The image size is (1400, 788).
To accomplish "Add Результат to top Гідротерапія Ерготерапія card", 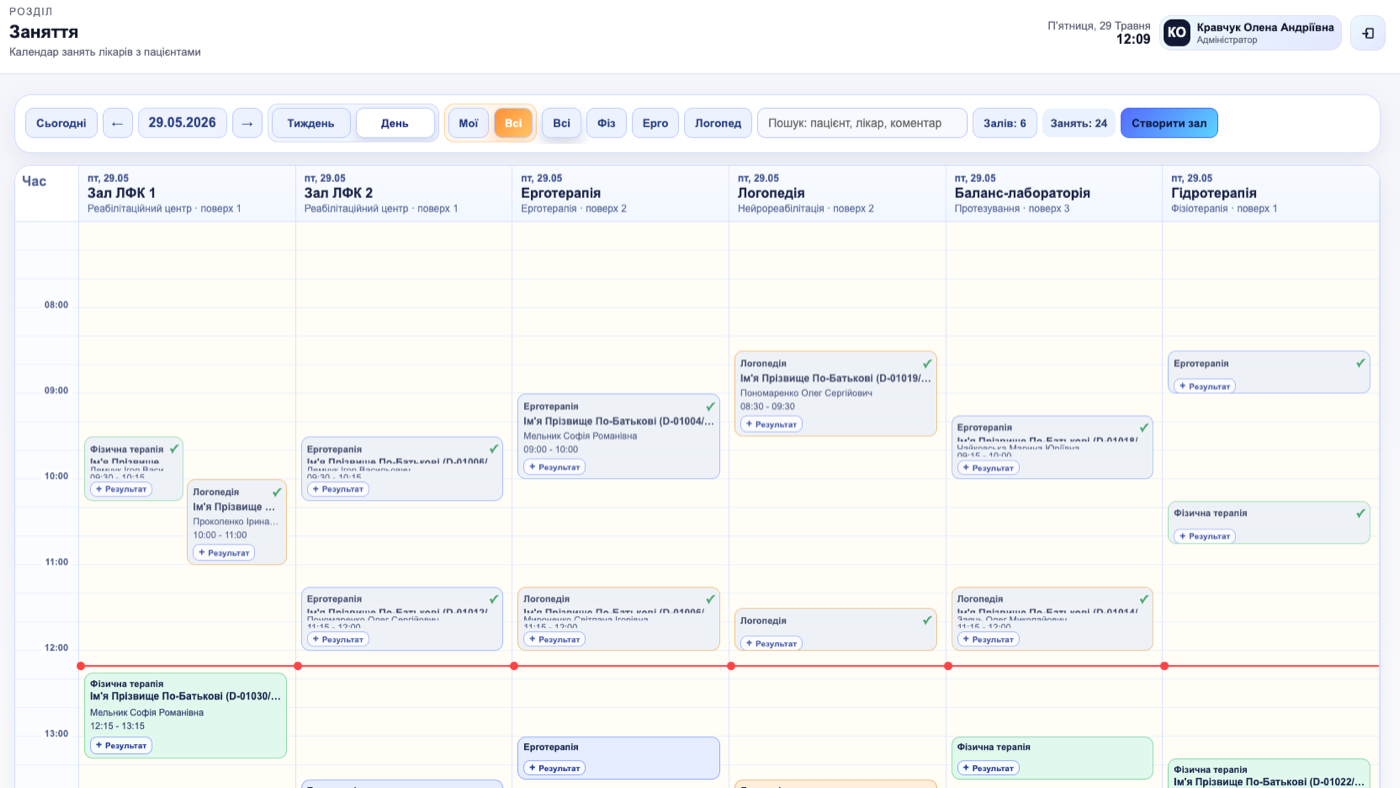I will click(1204, 386).
